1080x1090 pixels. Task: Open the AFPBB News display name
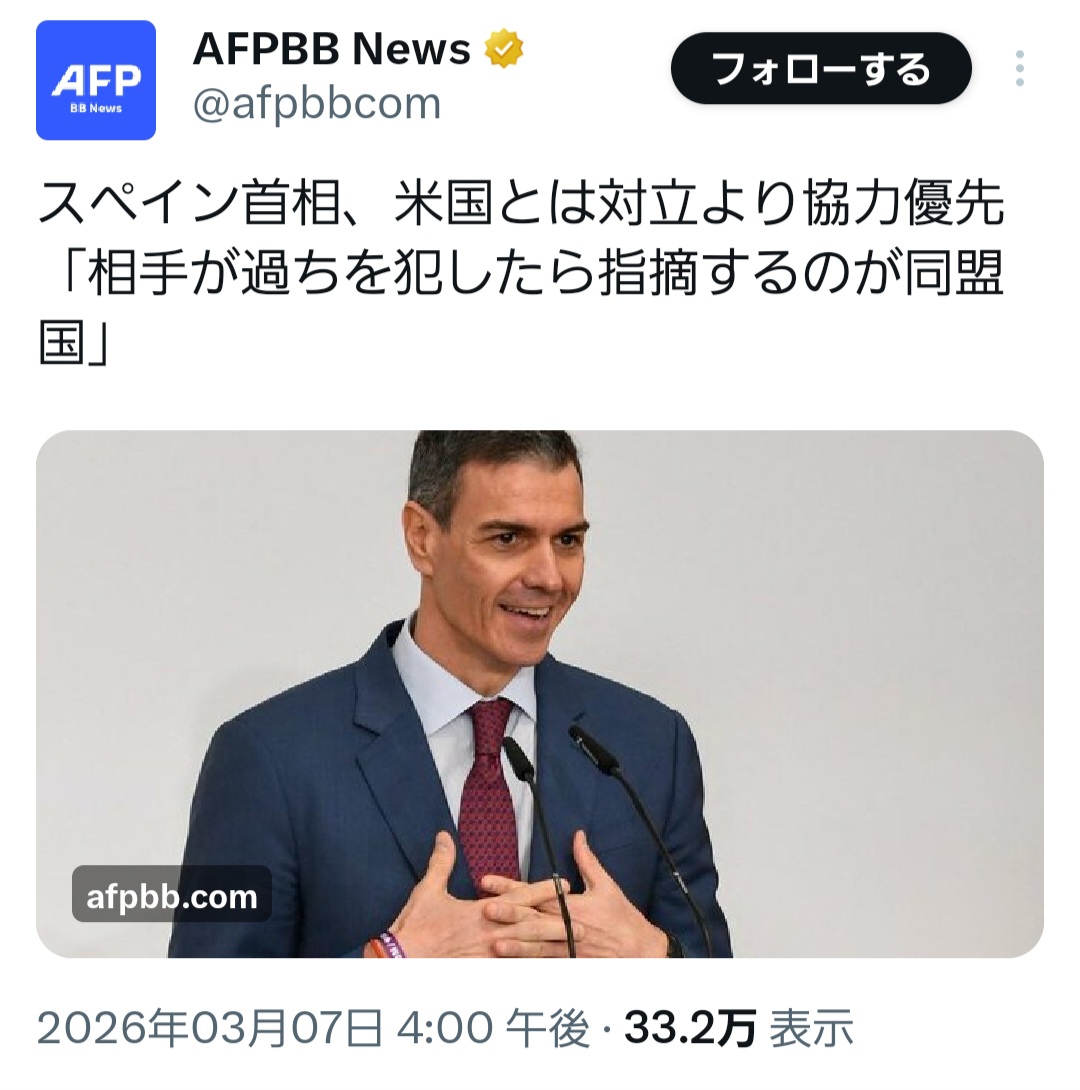[x=332, y=49]
